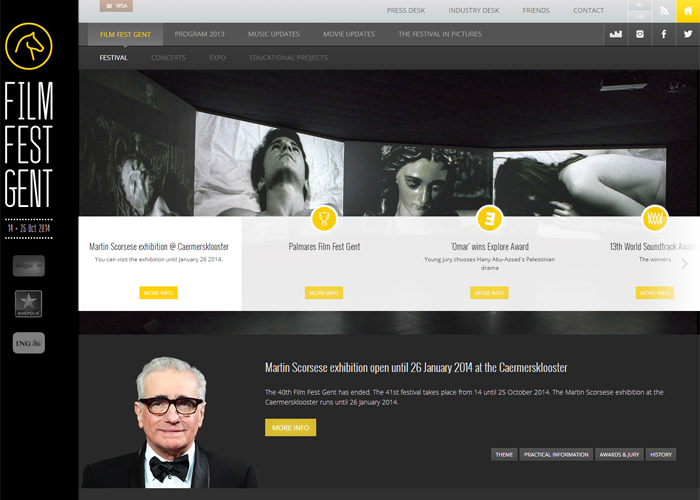Click More Info under 13th World Soundtrack Awards
This screenshot has width=700, height=500.
655,293
